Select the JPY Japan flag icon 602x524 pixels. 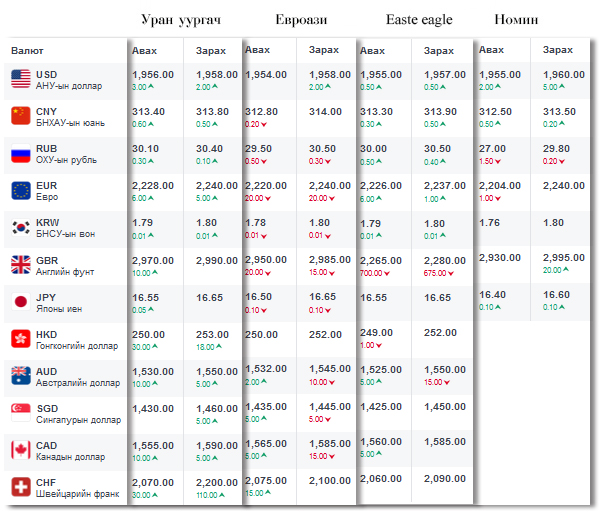20,301
